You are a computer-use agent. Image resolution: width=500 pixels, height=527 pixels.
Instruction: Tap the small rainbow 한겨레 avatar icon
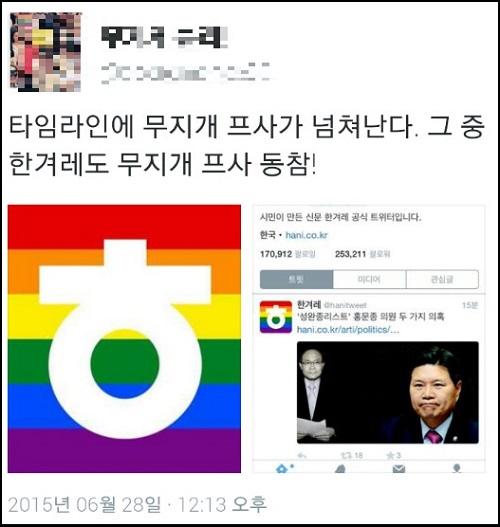click(x=276, y=317)
